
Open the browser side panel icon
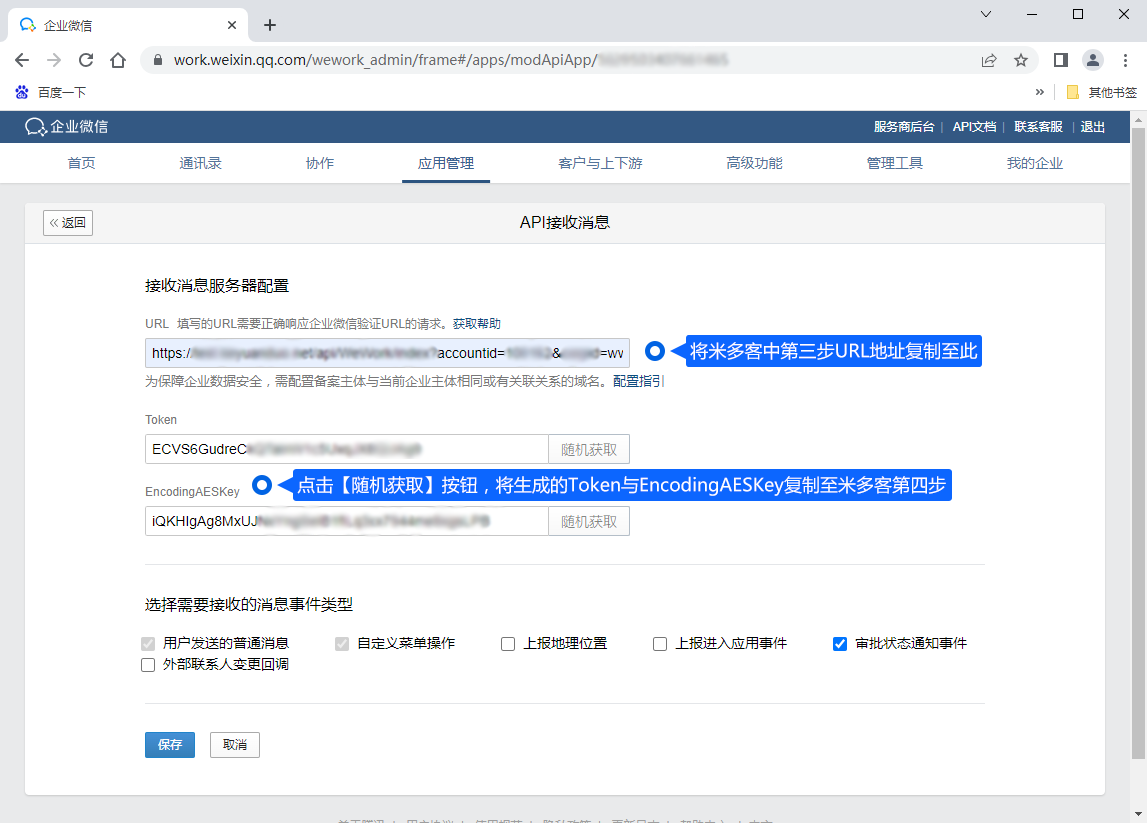(1061, 60)
